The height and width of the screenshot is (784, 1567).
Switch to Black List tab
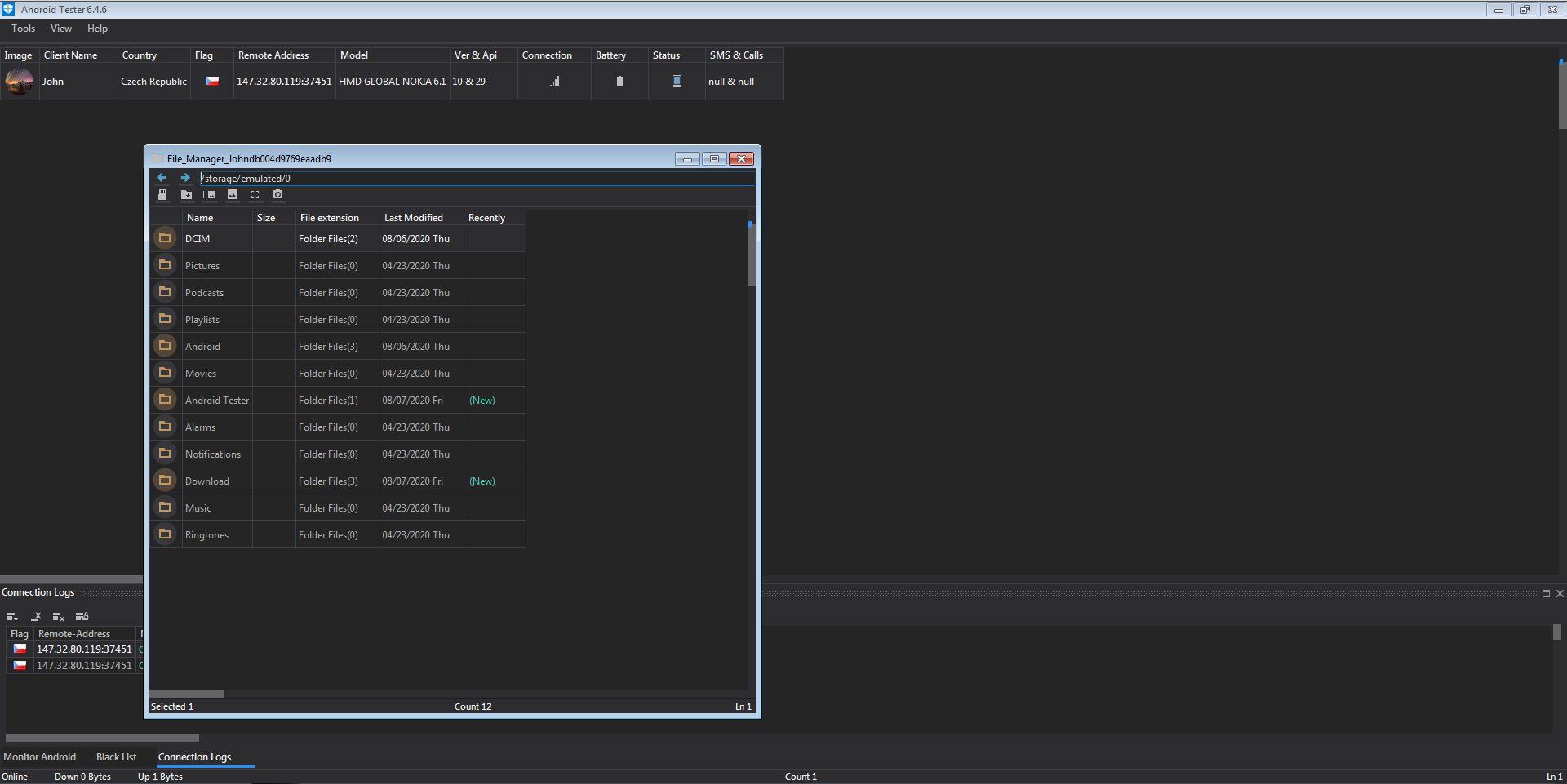pyautogui.click(x=117, y=757)
